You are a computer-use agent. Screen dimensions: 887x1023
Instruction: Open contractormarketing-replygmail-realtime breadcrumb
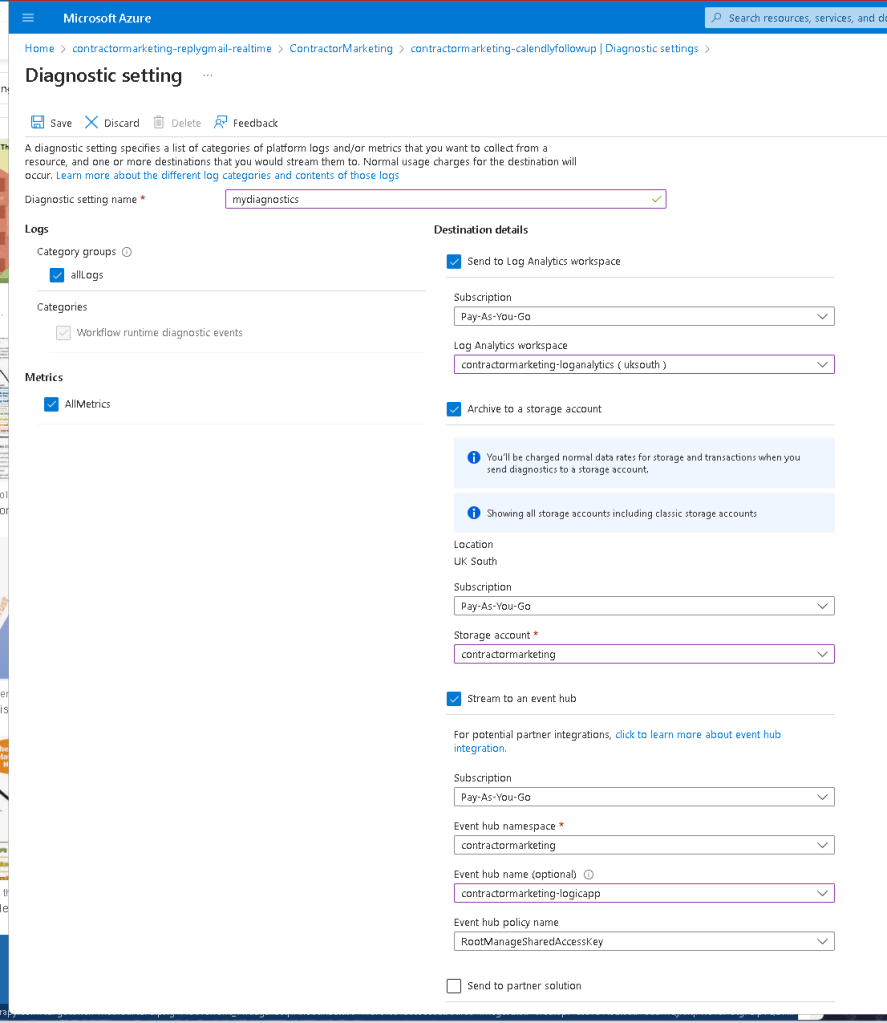point(172,48)
